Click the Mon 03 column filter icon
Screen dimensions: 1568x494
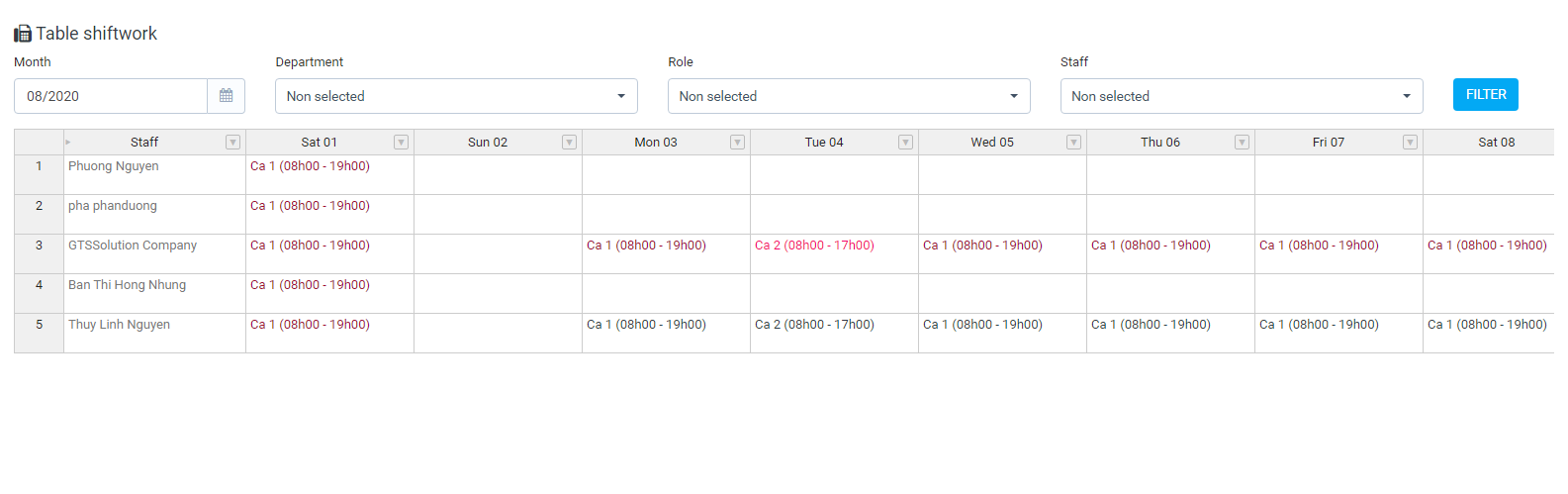coord(737,143)
